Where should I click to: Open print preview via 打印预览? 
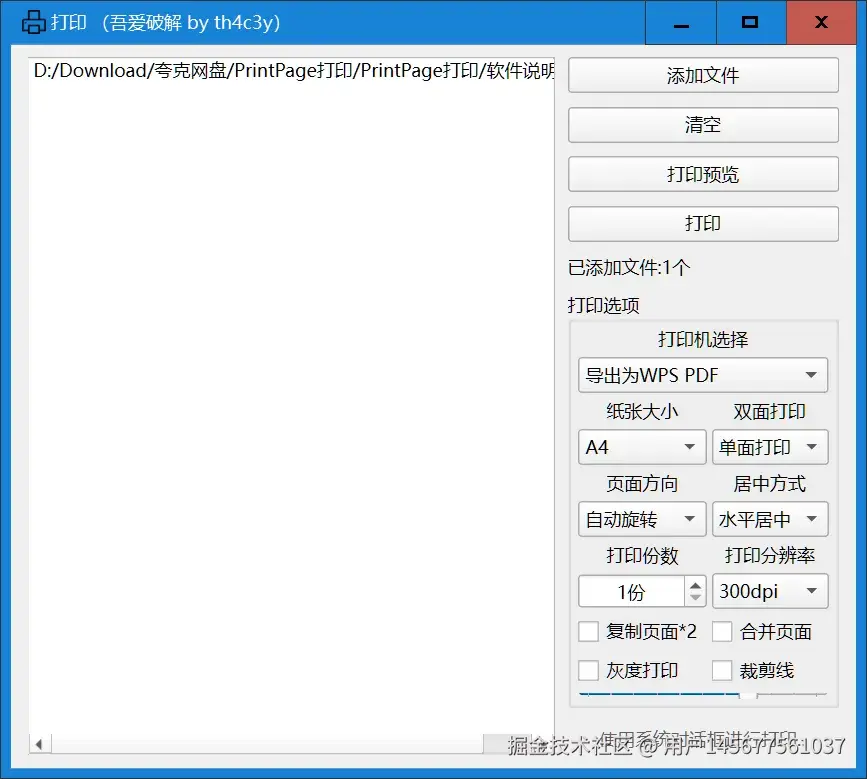click(702, 174)
